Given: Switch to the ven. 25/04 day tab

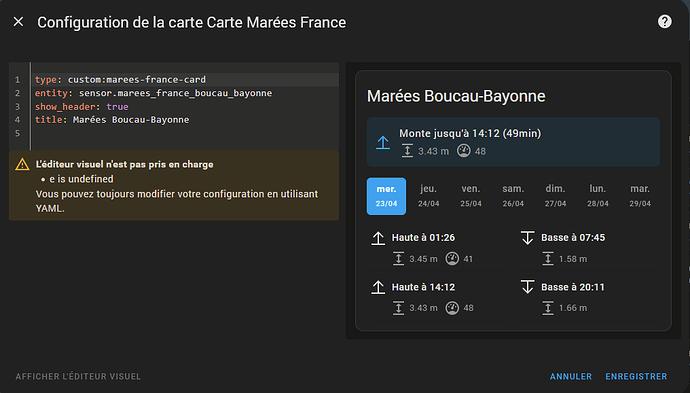Looking at the screenshot, I should tap(471, 196).
